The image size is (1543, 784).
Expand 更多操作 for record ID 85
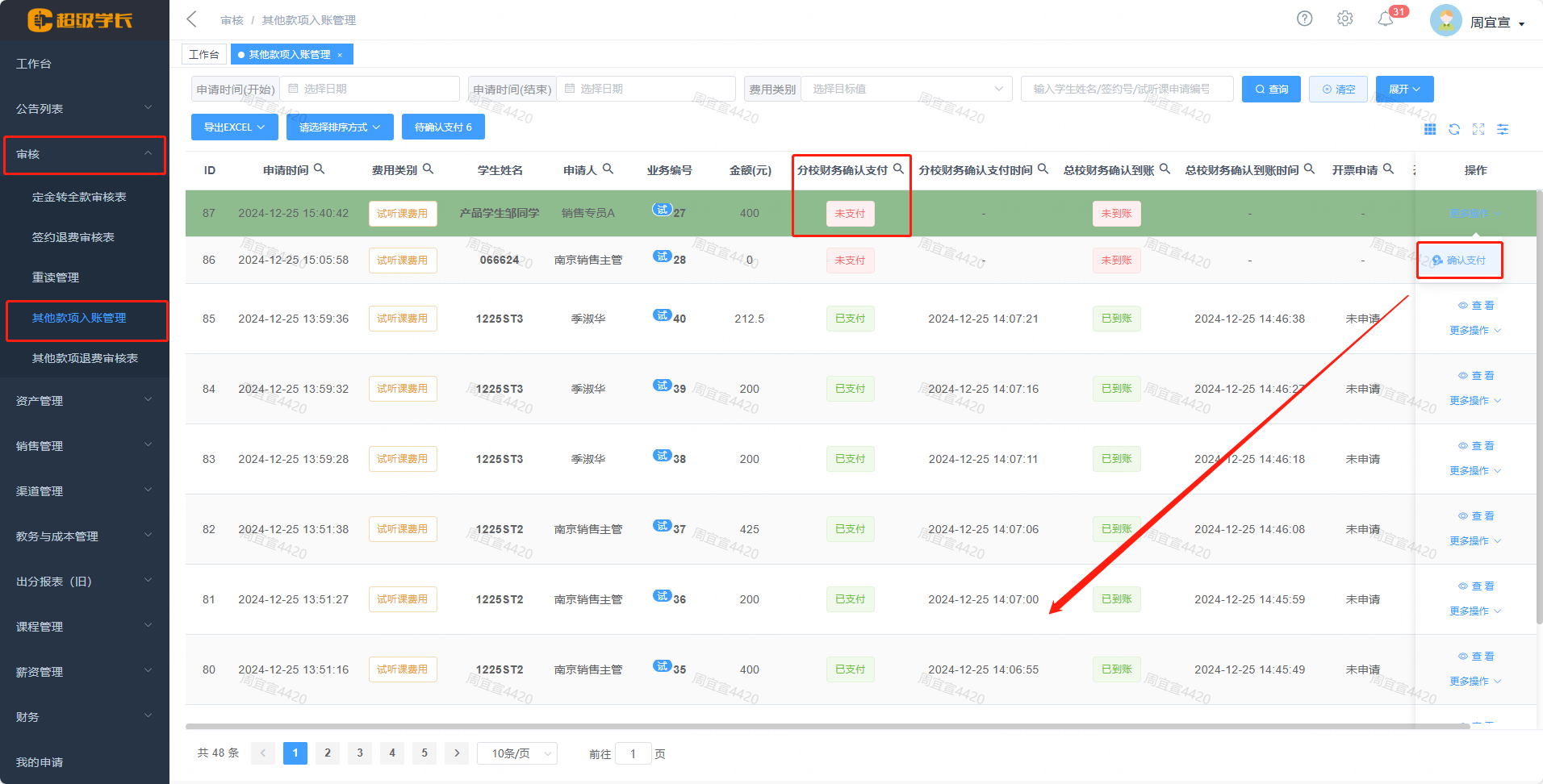pyautogui.click(x=1474, y=331)
